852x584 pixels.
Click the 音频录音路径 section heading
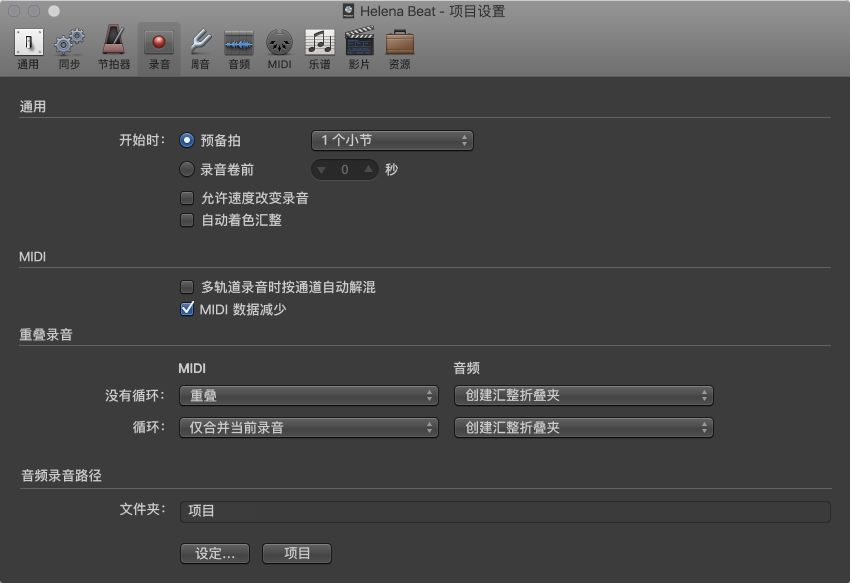pos(61,476)
